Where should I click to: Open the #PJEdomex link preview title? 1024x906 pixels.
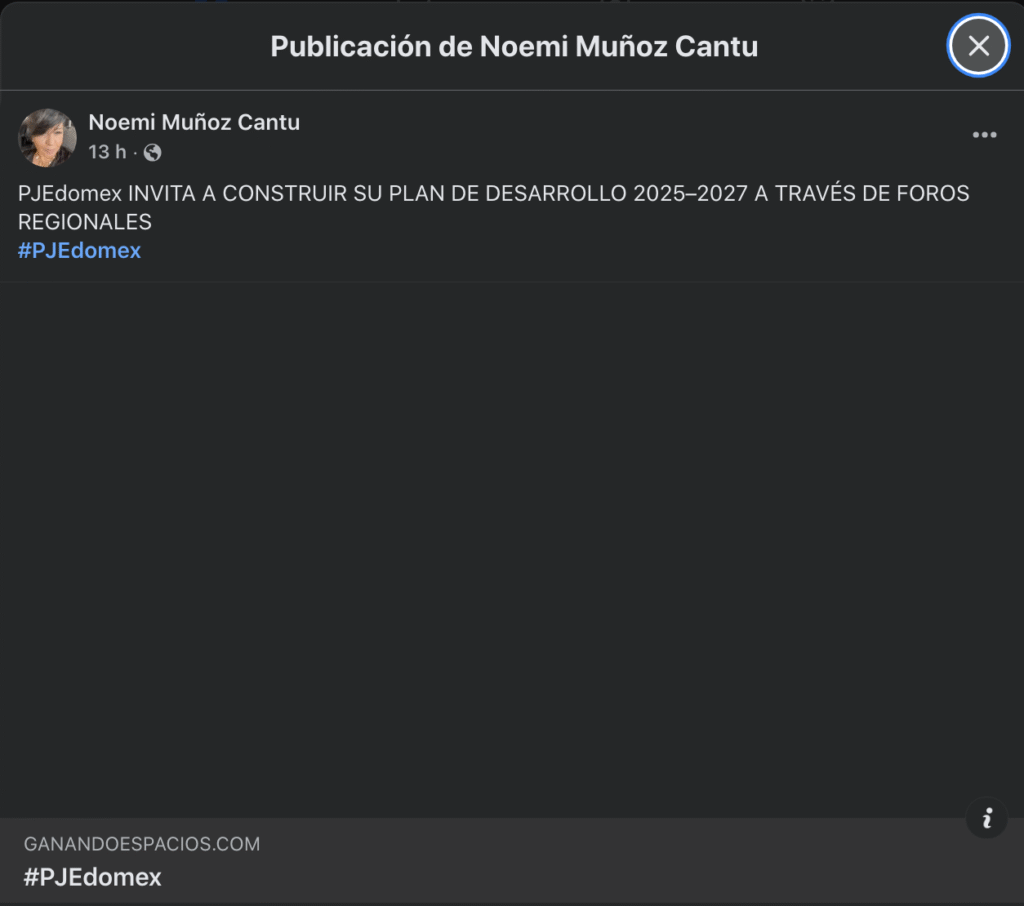pos(92,877)
